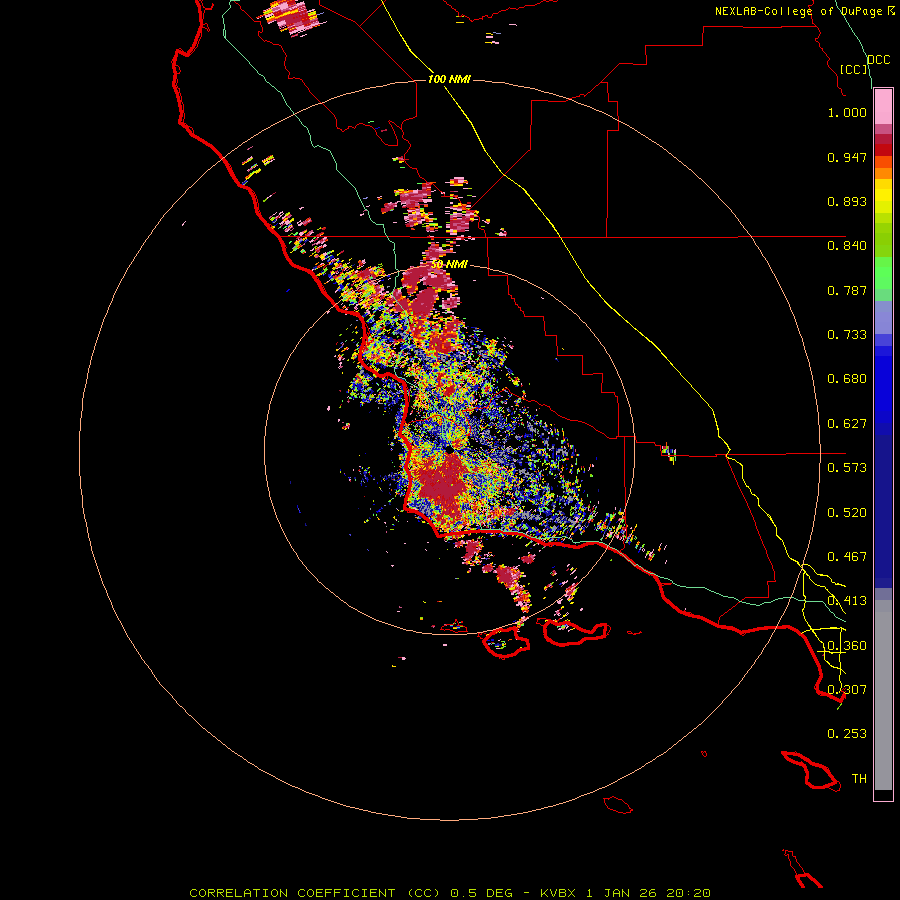
Task: Click the 100 NMI range ring label
Action: [449, 79]
